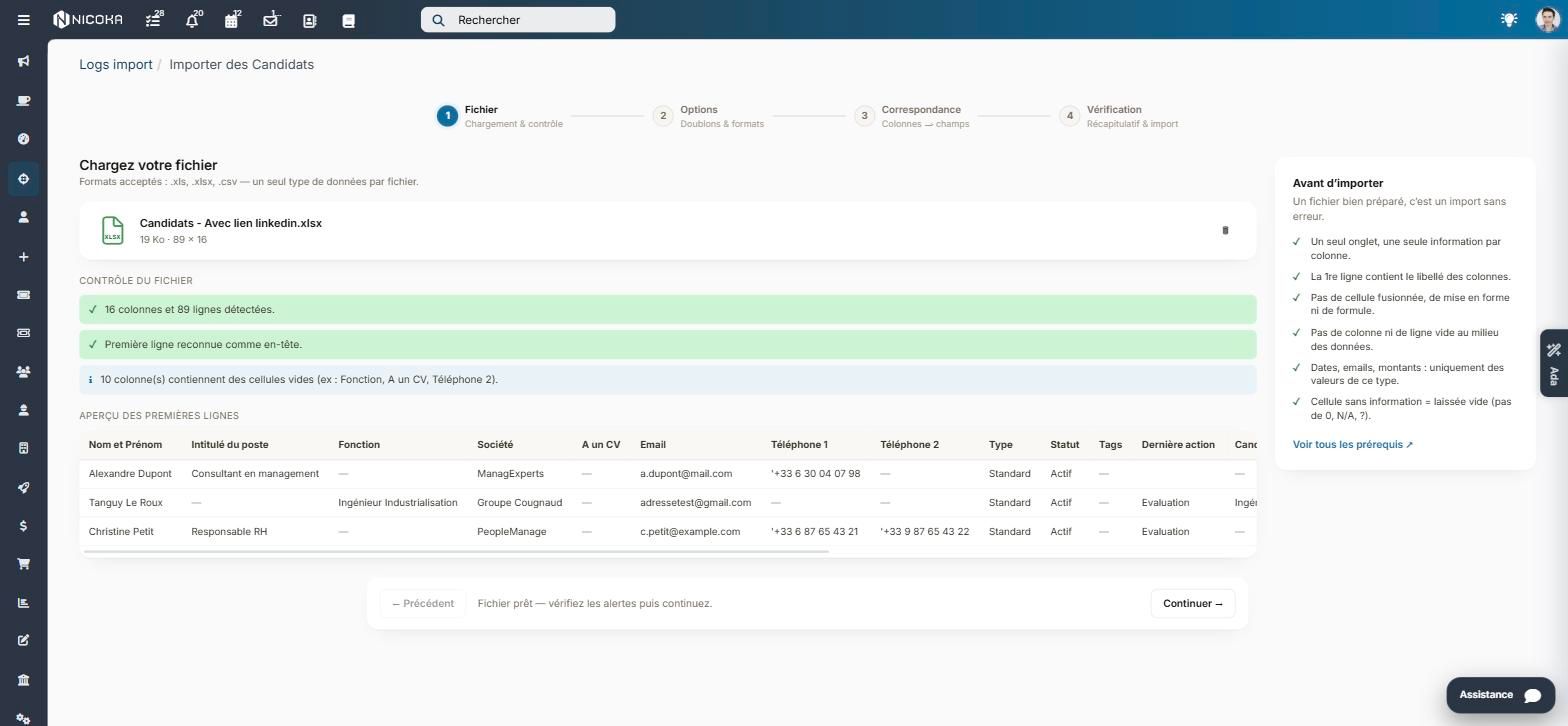1568x726 pixels.
Task: Click the Logs import breadcrumb link
Action: click(x=116, y=64)
